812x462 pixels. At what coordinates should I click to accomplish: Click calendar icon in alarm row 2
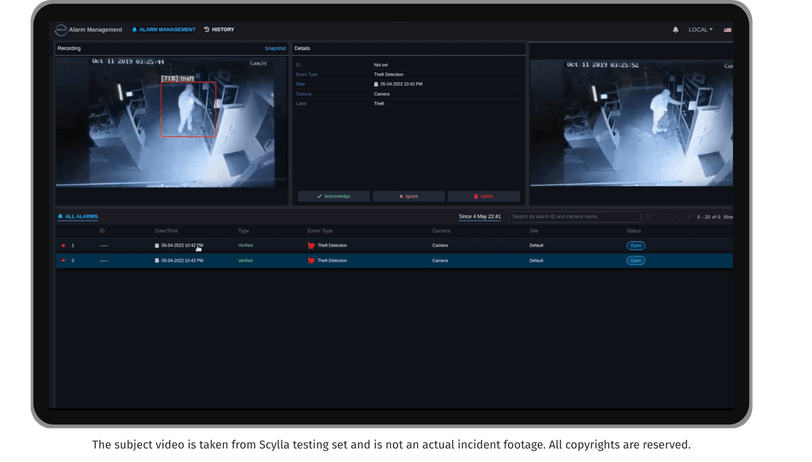click(x=157, y=261)
